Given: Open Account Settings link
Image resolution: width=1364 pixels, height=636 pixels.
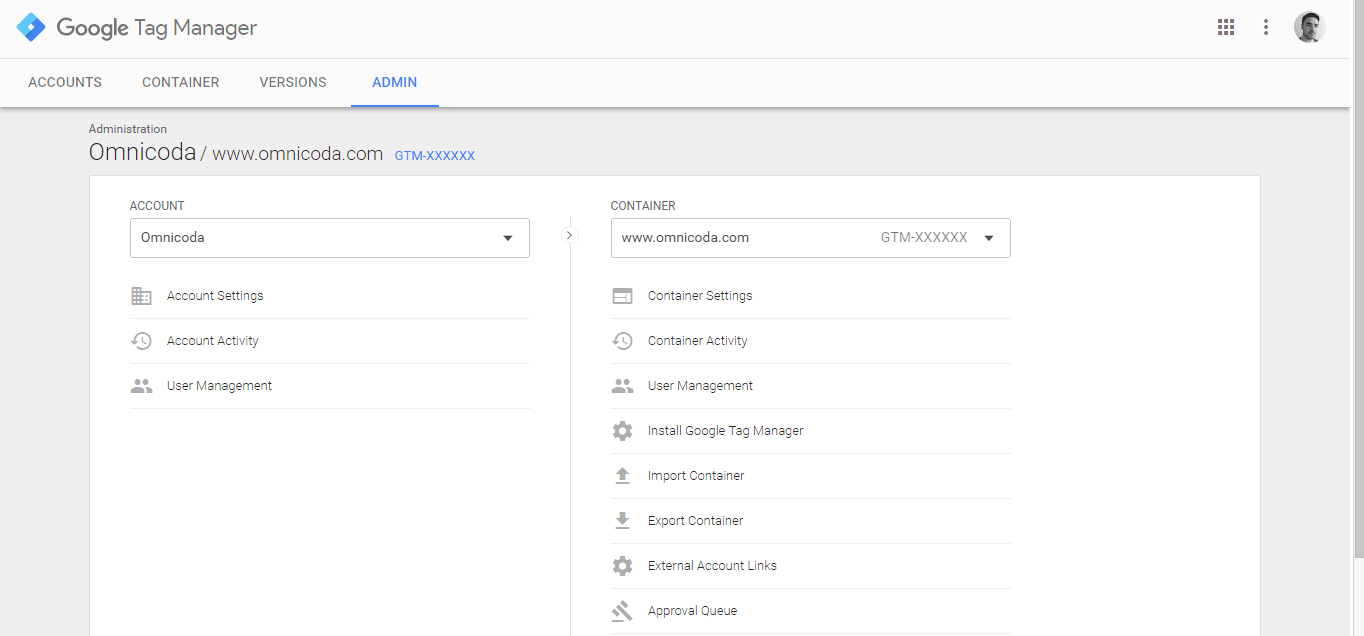Looking at the screenshot, I should [x=215, y=296].
